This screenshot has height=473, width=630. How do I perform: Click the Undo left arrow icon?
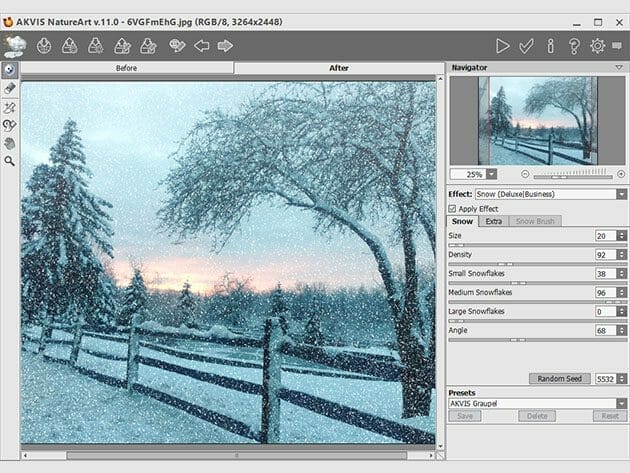coord(201,45)
